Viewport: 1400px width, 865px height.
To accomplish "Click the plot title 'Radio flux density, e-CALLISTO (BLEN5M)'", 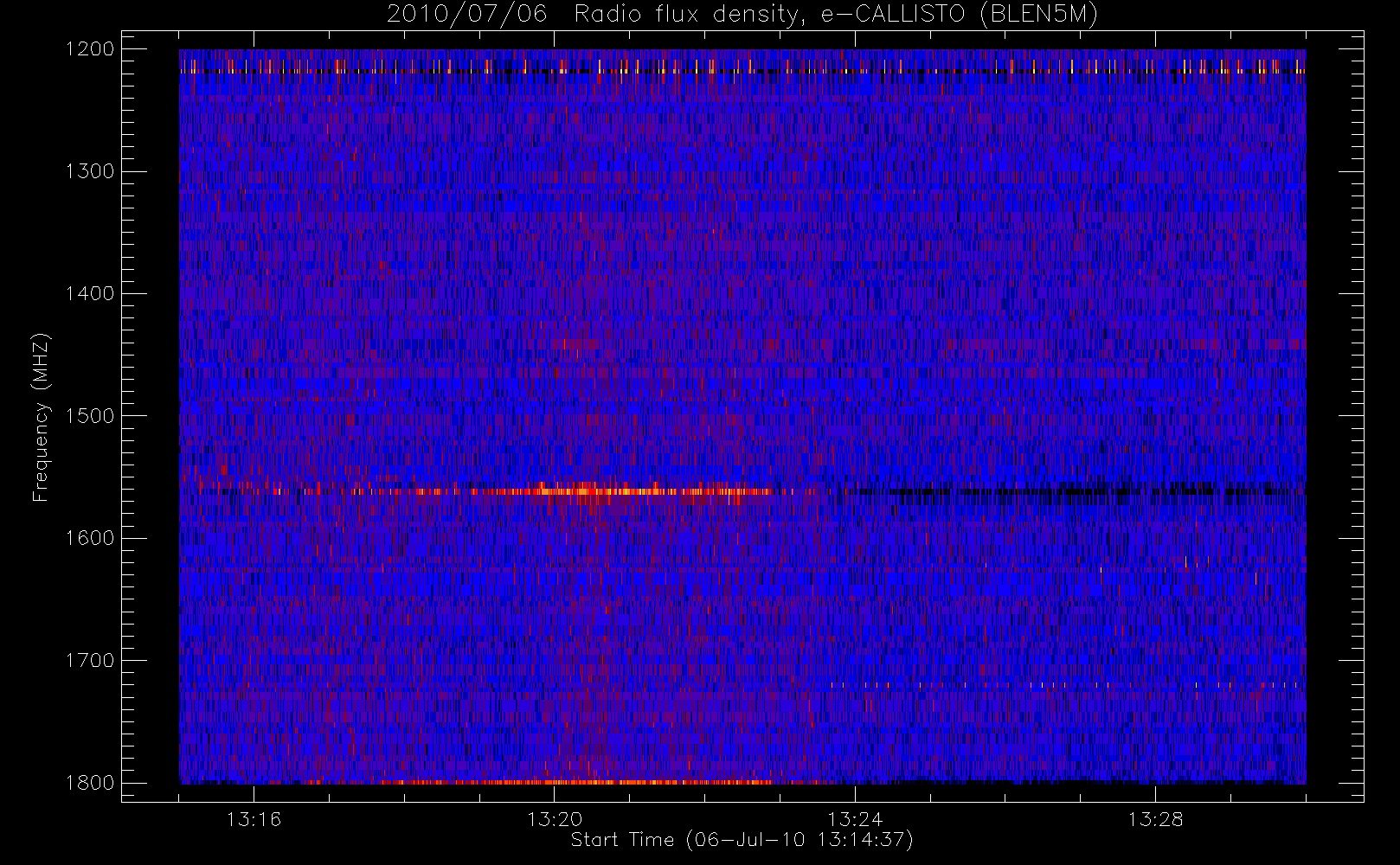I will [836, 14].
